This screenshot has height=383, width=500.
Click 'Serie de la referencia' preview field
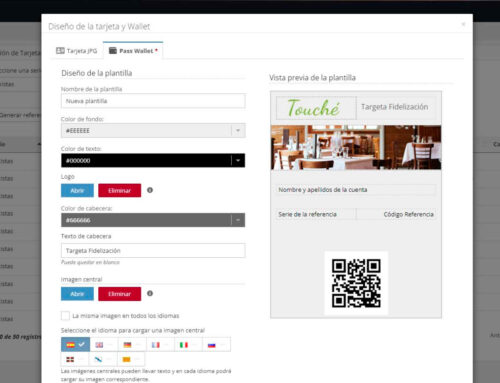point(316,214)
